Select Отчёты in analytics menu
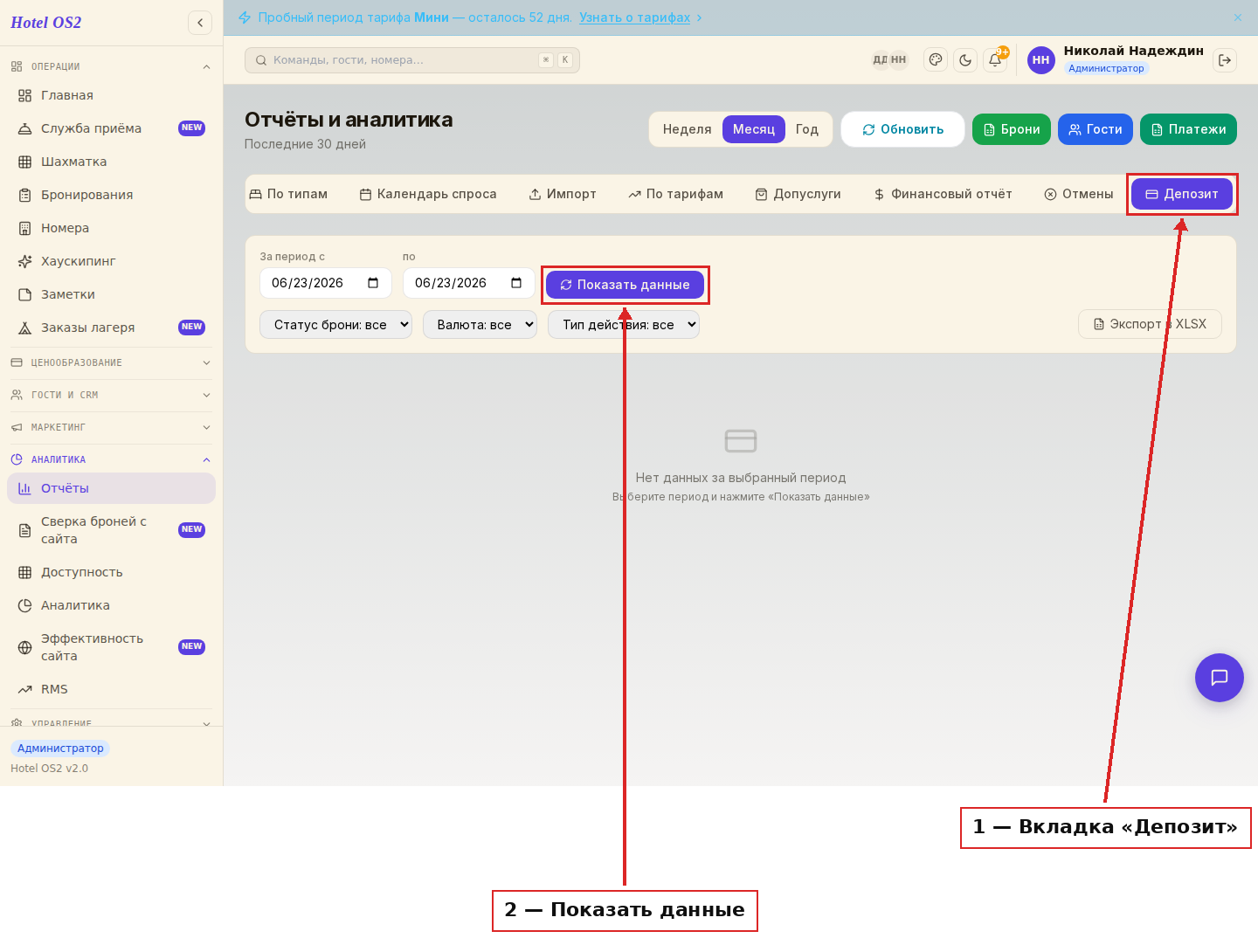 click(112, 488)
